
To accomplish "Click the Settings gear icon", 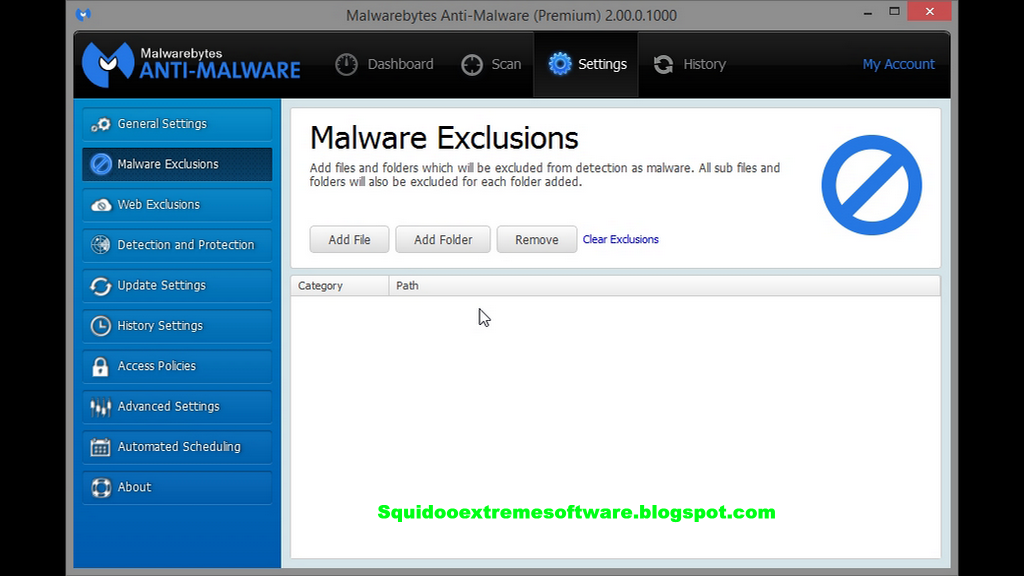I will 560,64.
